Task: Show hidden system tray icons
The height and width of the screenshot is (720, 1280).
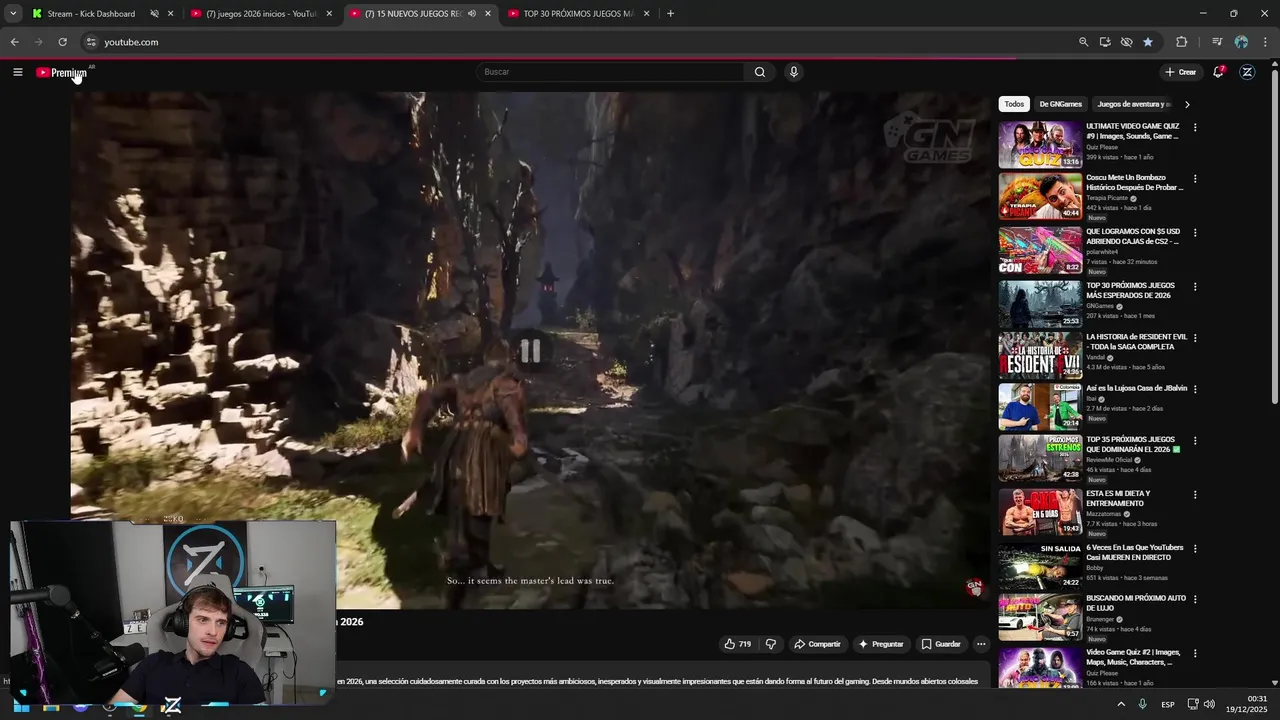Action: [1120, 704]
